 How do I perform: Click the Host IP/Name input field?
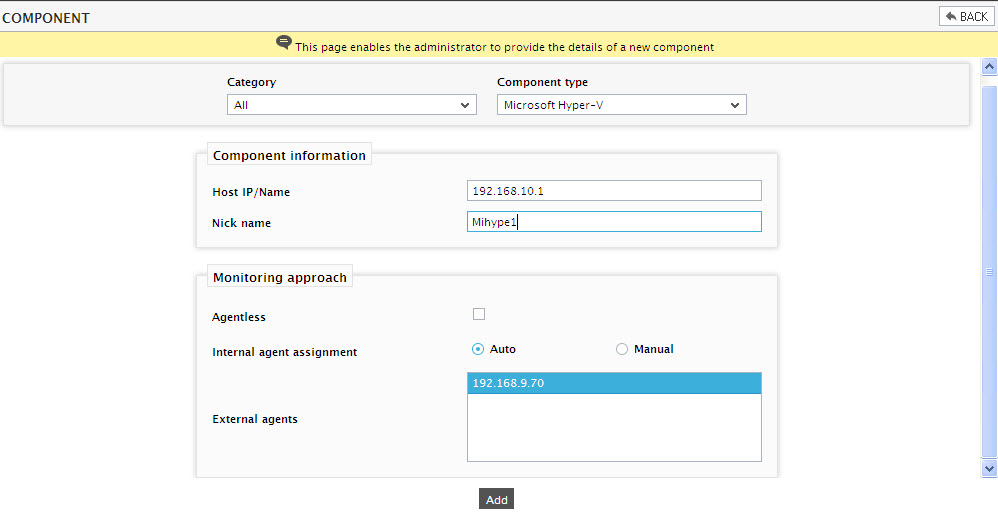point(614,190)
